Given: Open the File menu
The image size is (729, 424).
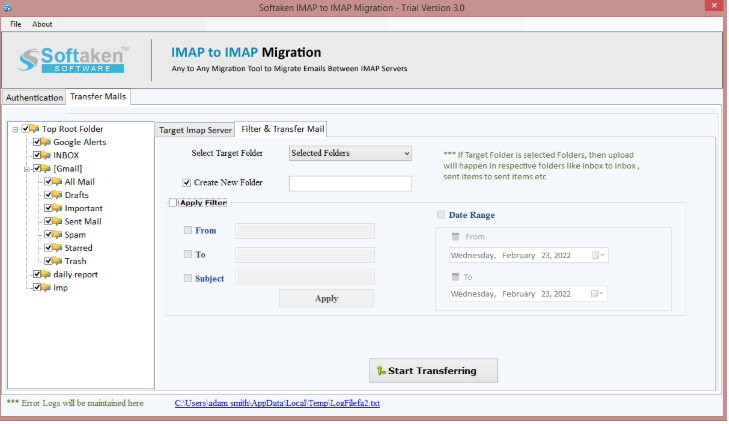Looking at the screenshot, I should coord(16,24).
